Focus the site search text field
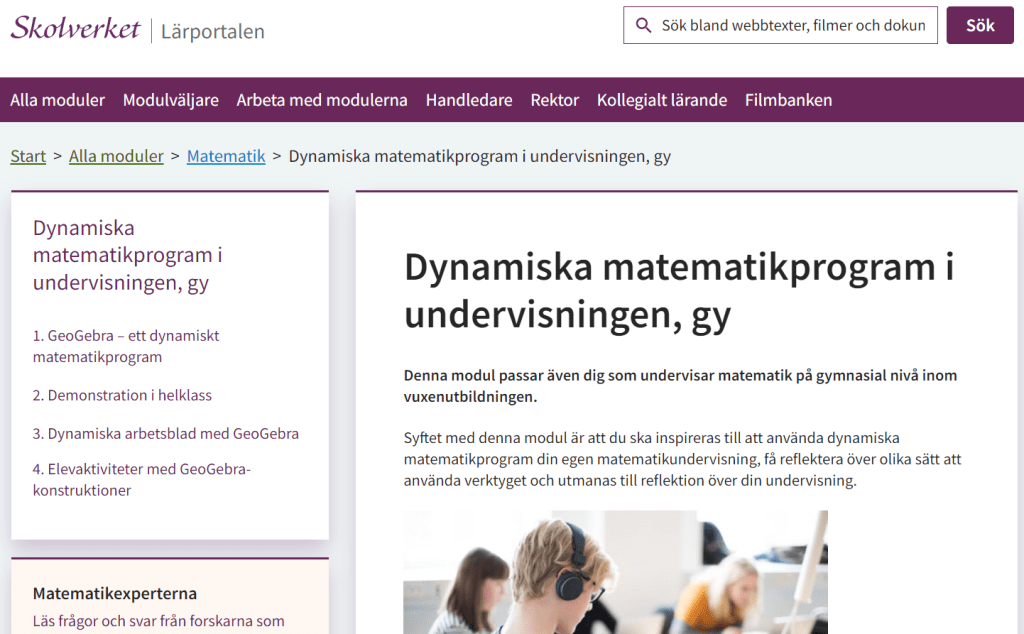Image resolution: width=1024 pixels, height=634 pixels. click(x=792, y=26)
